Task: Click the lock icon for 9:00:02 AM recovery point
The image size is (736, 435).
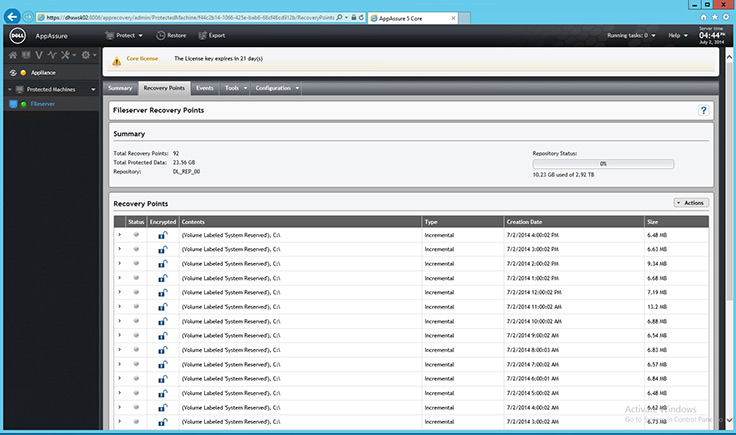Action: point(162,336)
